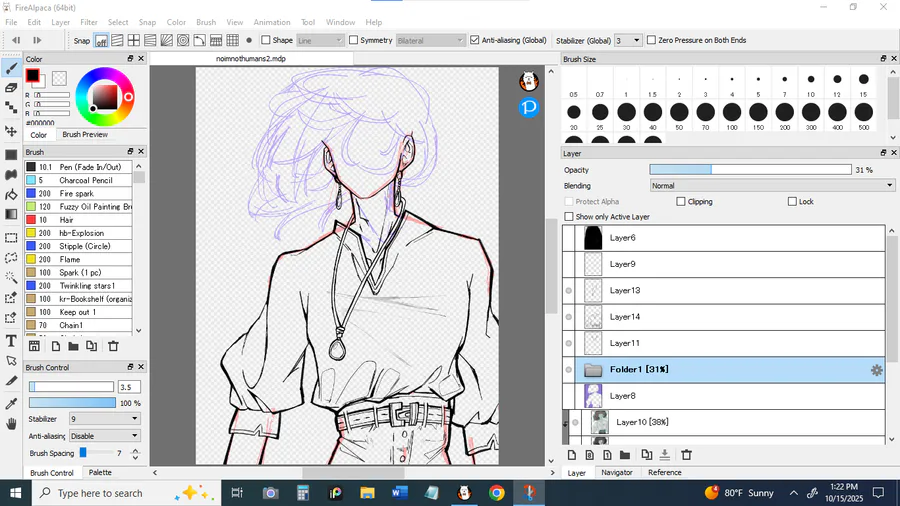This screenshot has width=900, height=506.
Task: Toggle the Shape checkbox
Action: point(266,40)
